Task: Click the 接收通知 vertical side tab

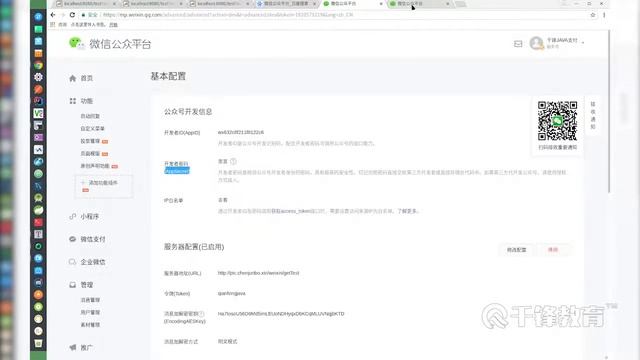Action: [x=593, y=116]
